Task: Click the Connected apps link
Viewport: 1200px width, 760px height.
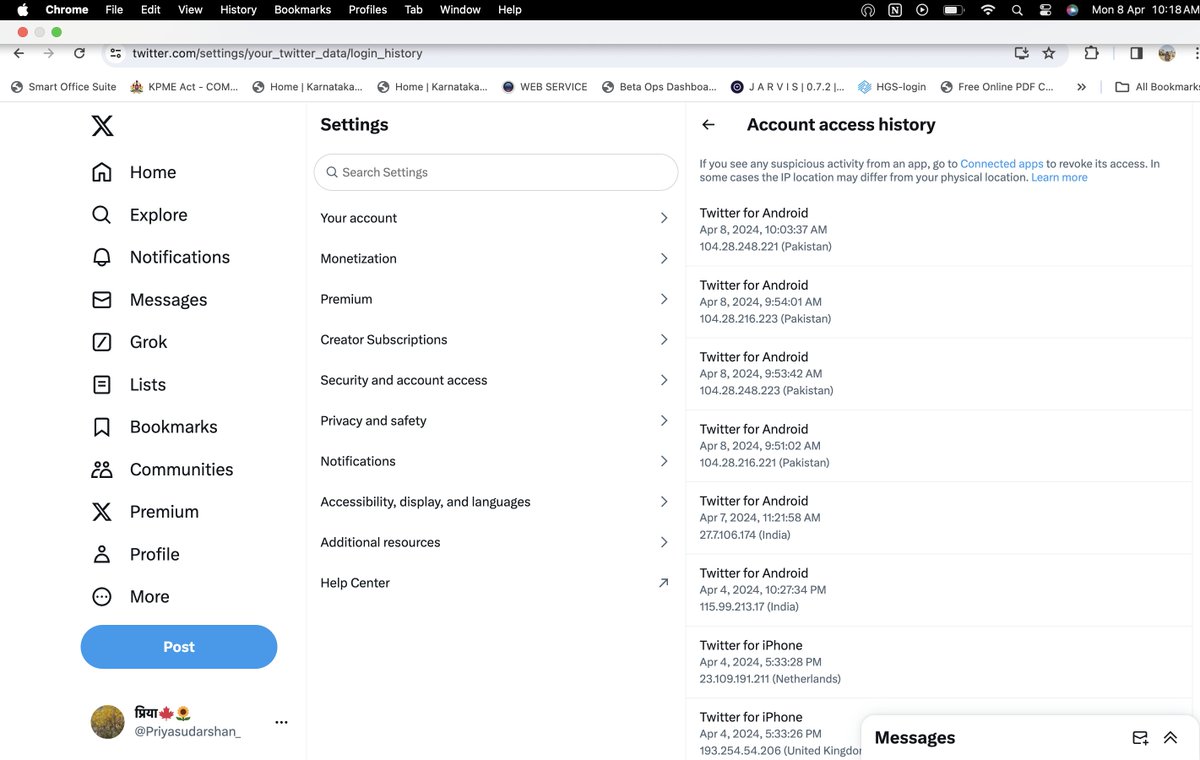Action: coord(1001,164)
